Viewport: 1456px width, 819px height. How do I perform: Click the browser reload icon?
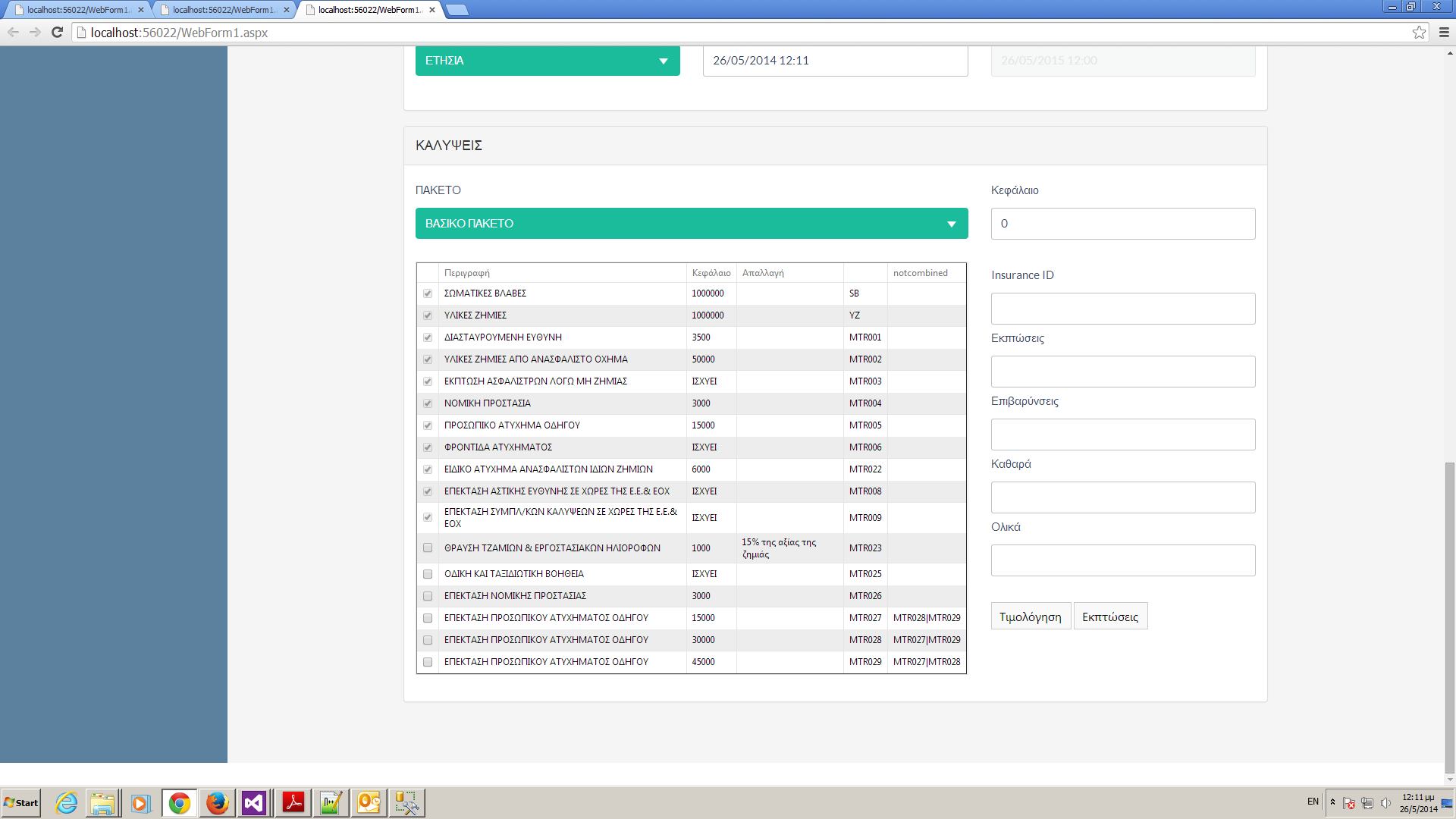tap(57, 33)
